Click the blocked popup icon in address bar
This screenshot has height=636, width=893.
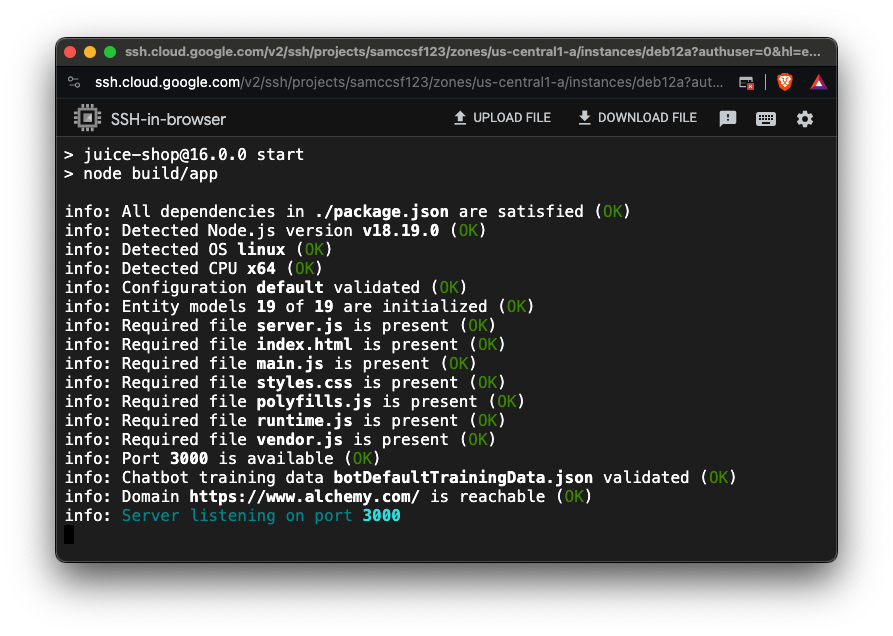pos(746,83)
